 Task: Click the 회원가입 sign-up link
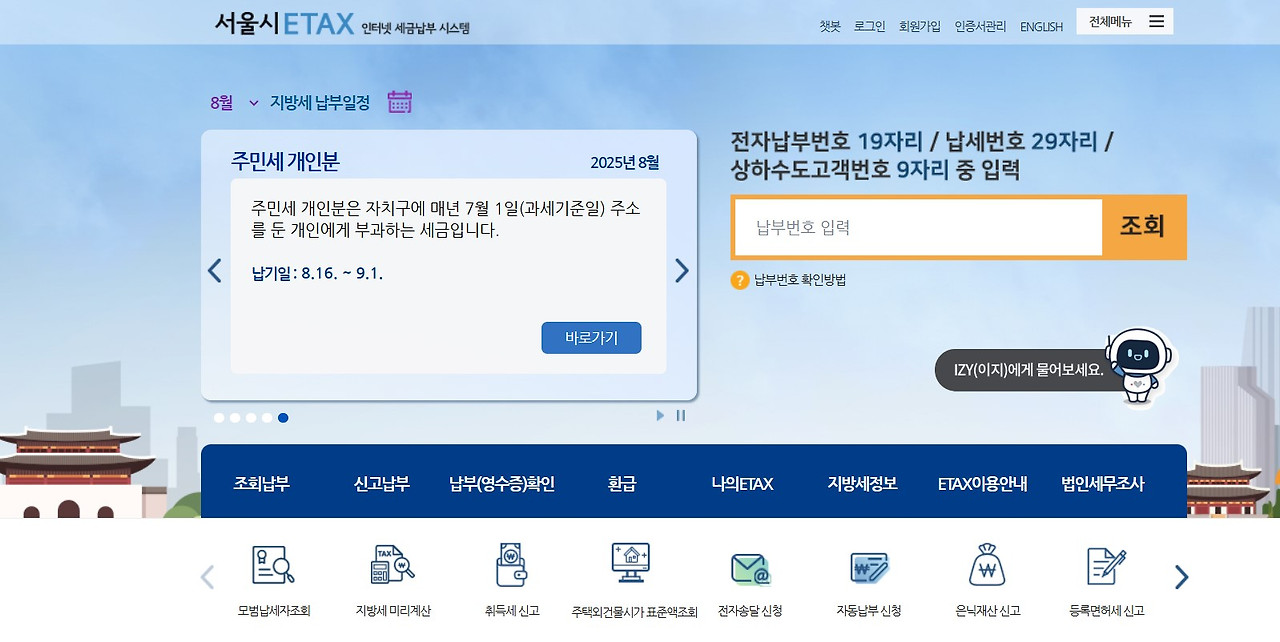coord(920,27)
